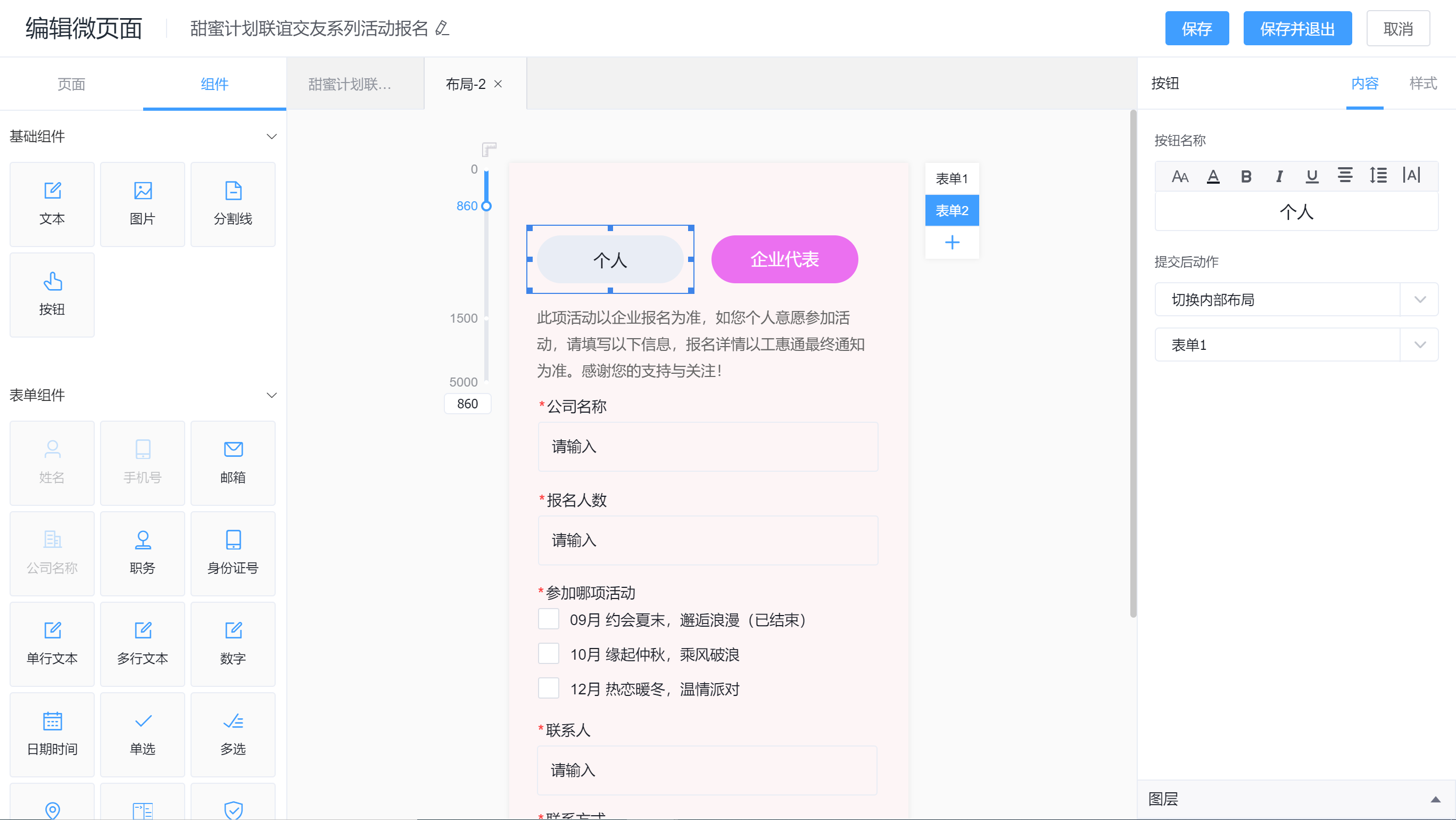Image resolution: width=1456 pixels, height=820 pixels.
Task: Check the 12月 热恋暖冬 option
Action: point(548,688)
